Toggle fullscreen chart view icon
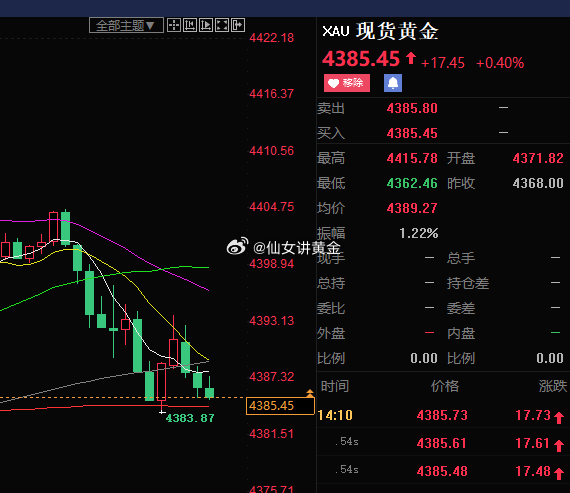The width and height of the screenshot is (570, 493). pyautogui.click(x=222, y=25)
